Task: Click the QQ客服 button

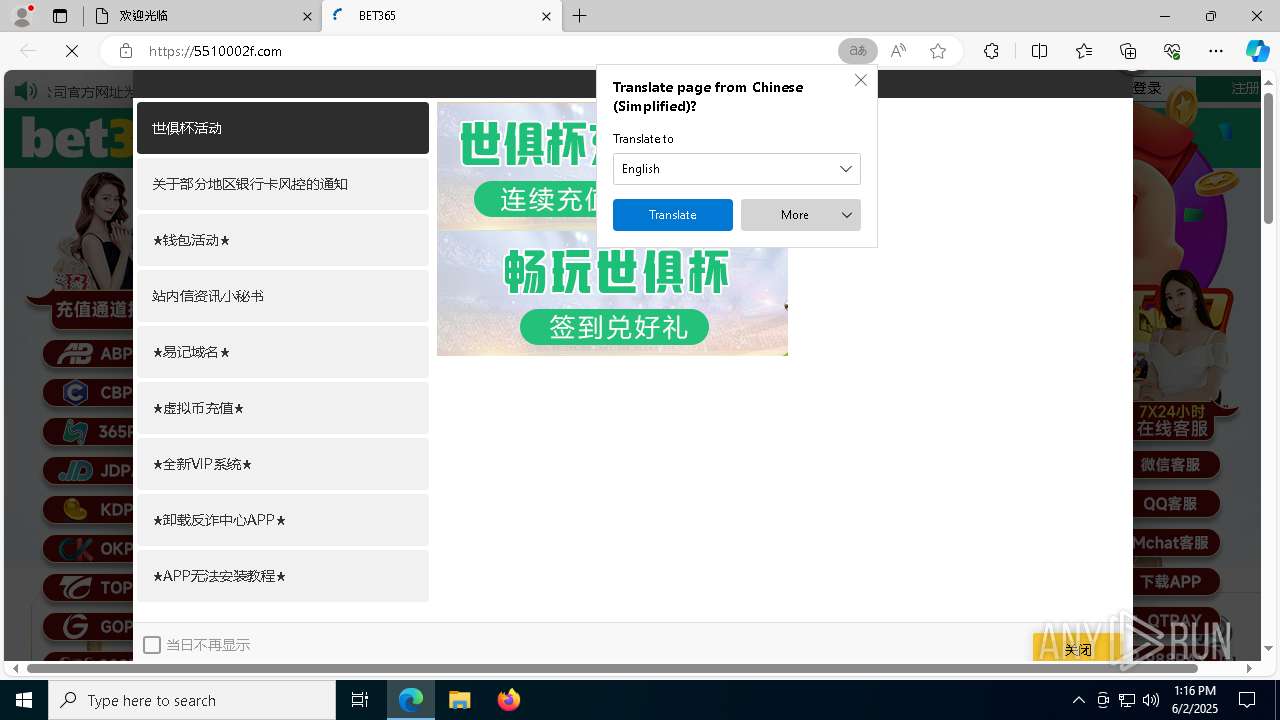Action: [x=1174, y=504]
